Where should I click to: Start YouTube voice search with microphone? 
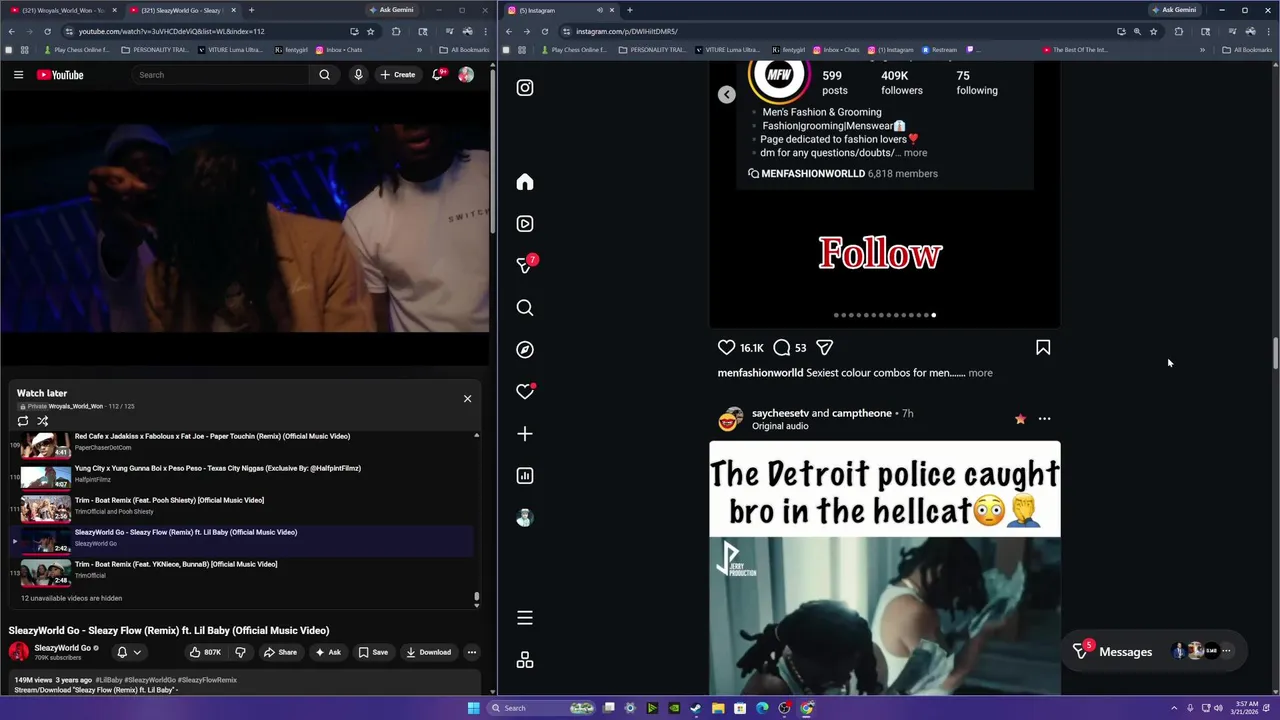358,75
